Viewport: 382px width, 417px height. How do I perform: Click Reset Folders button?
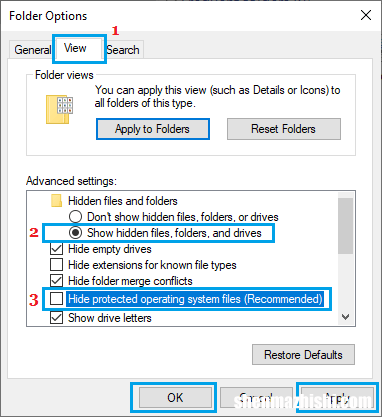pos(284,129)
